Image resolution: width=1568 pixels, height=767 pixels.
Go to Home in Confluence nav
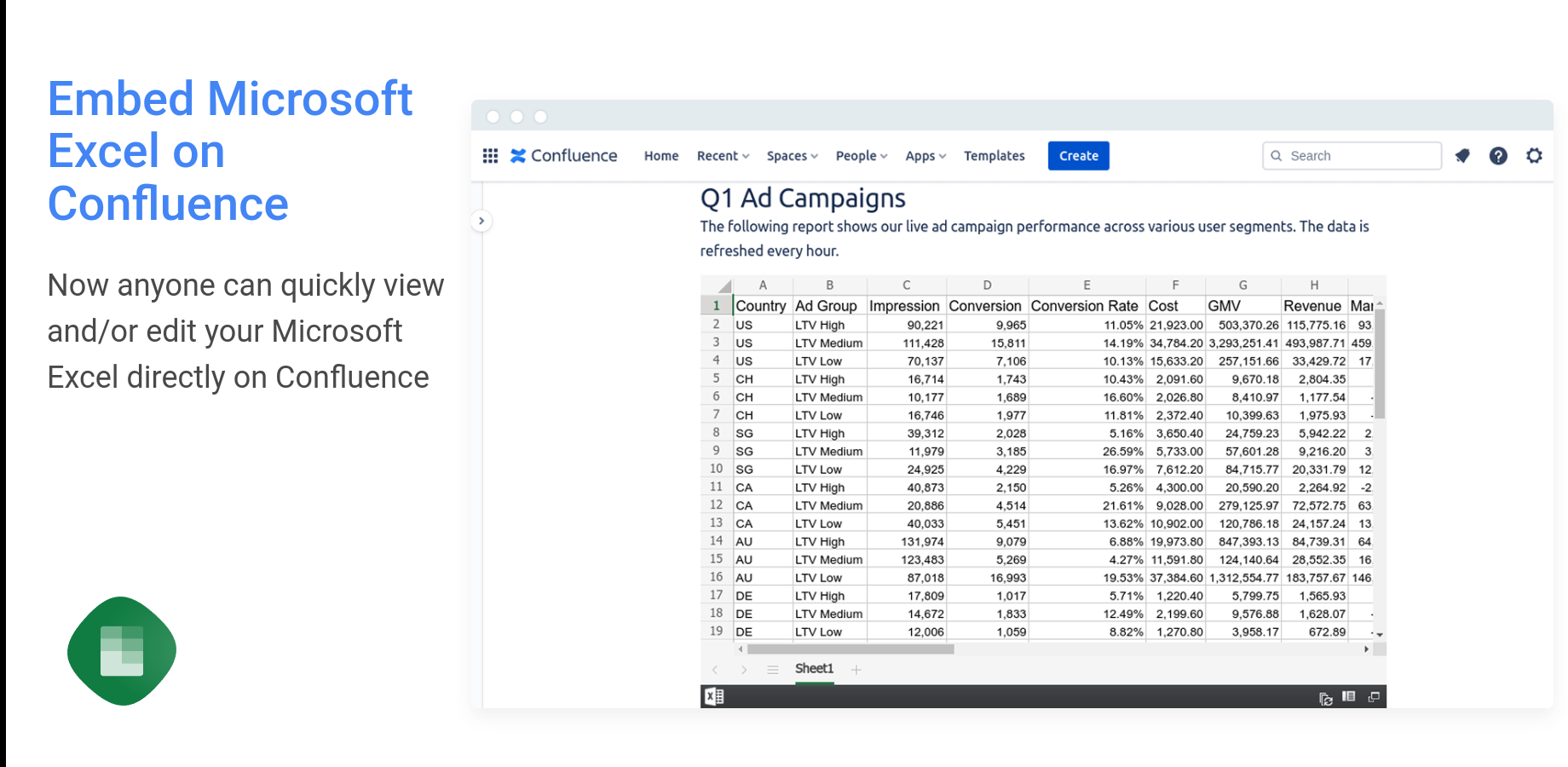[661, 156]
